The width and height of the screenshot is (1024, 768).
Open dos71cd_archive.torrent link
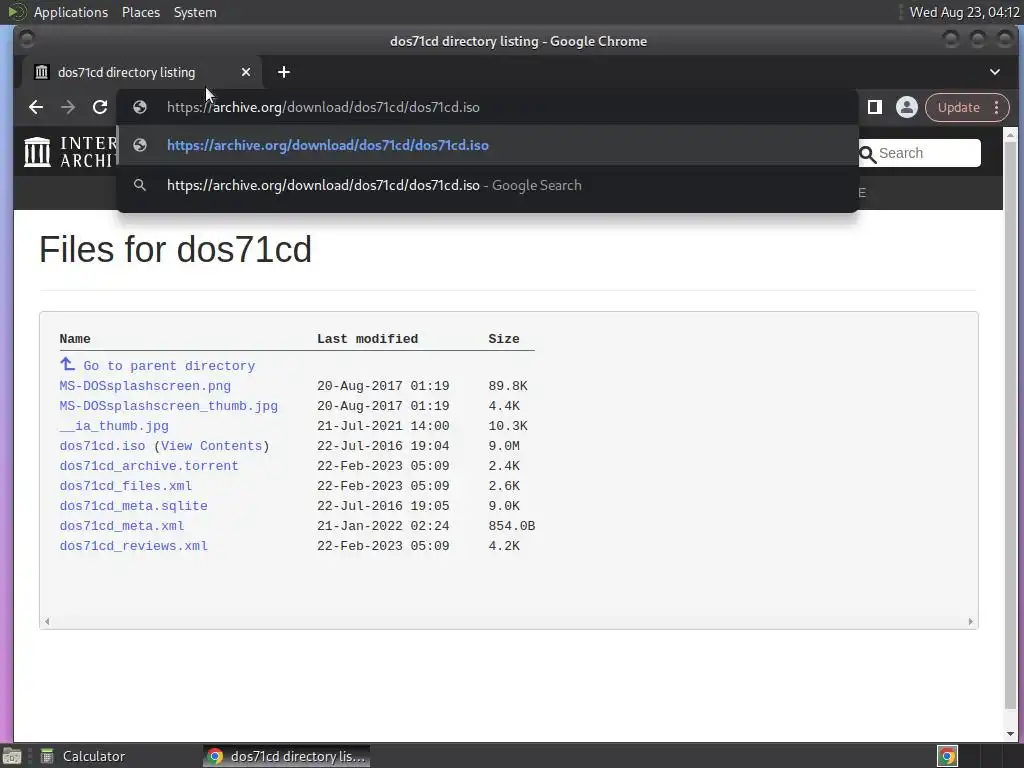click(149, 466)
